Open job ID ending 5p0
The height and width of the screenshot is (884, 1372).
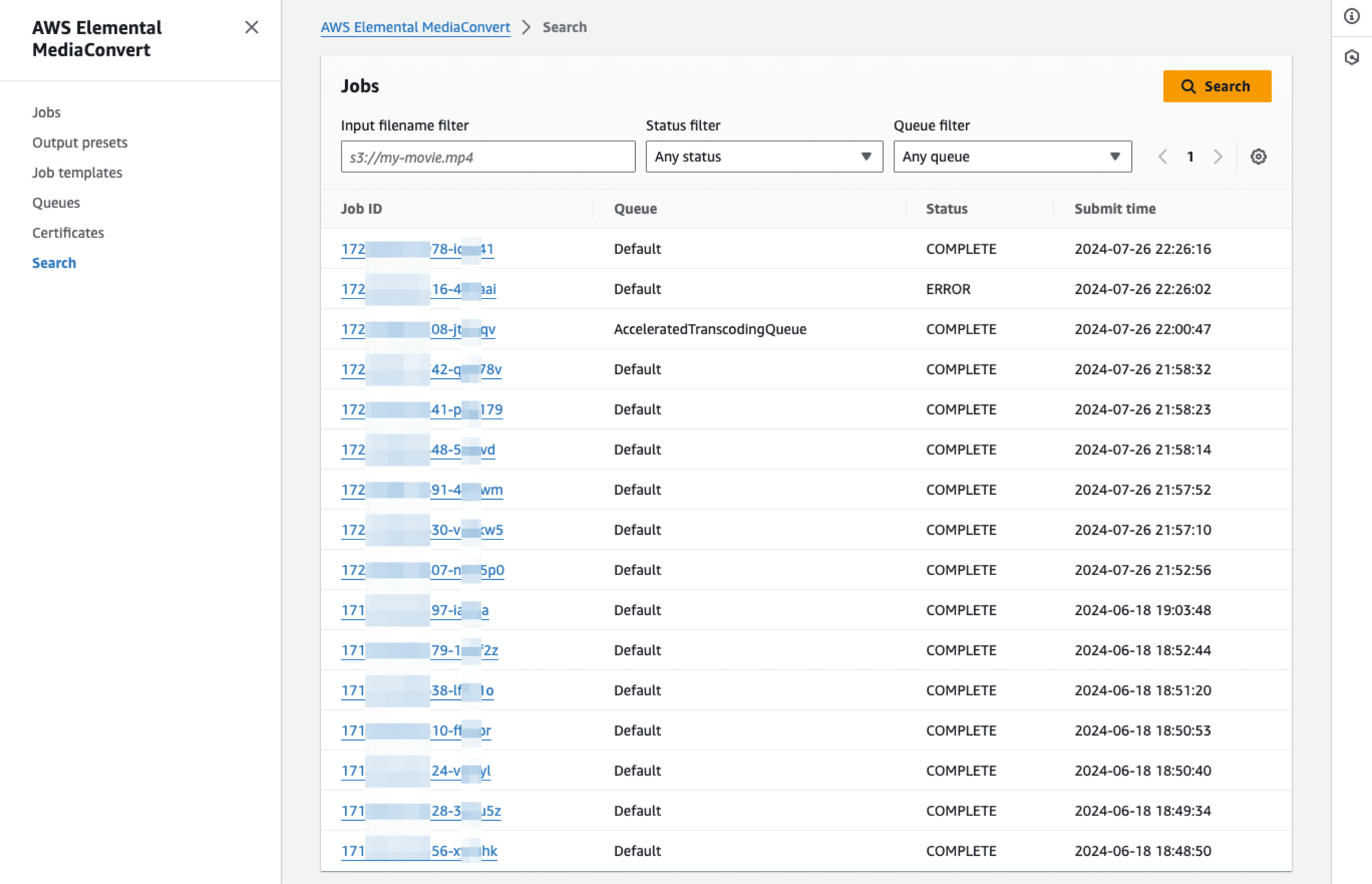(423, 570)
